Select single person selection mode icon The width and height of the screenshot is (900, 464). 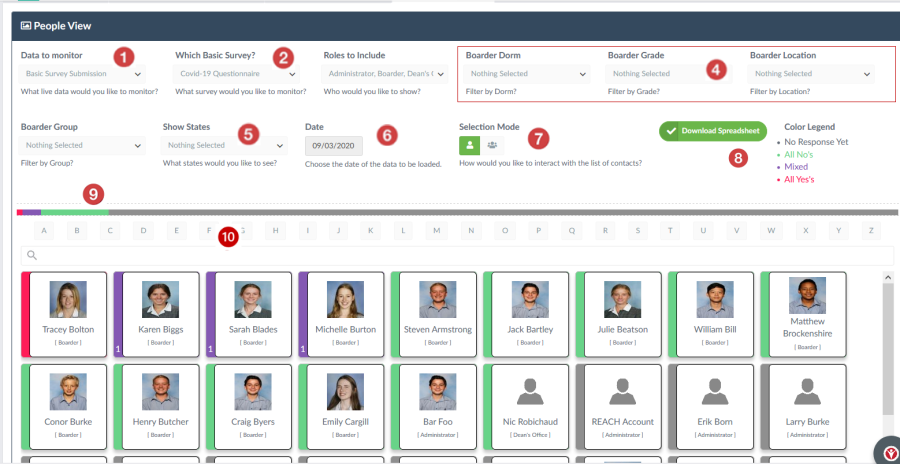pyautogui.click(x=470, y=145)
